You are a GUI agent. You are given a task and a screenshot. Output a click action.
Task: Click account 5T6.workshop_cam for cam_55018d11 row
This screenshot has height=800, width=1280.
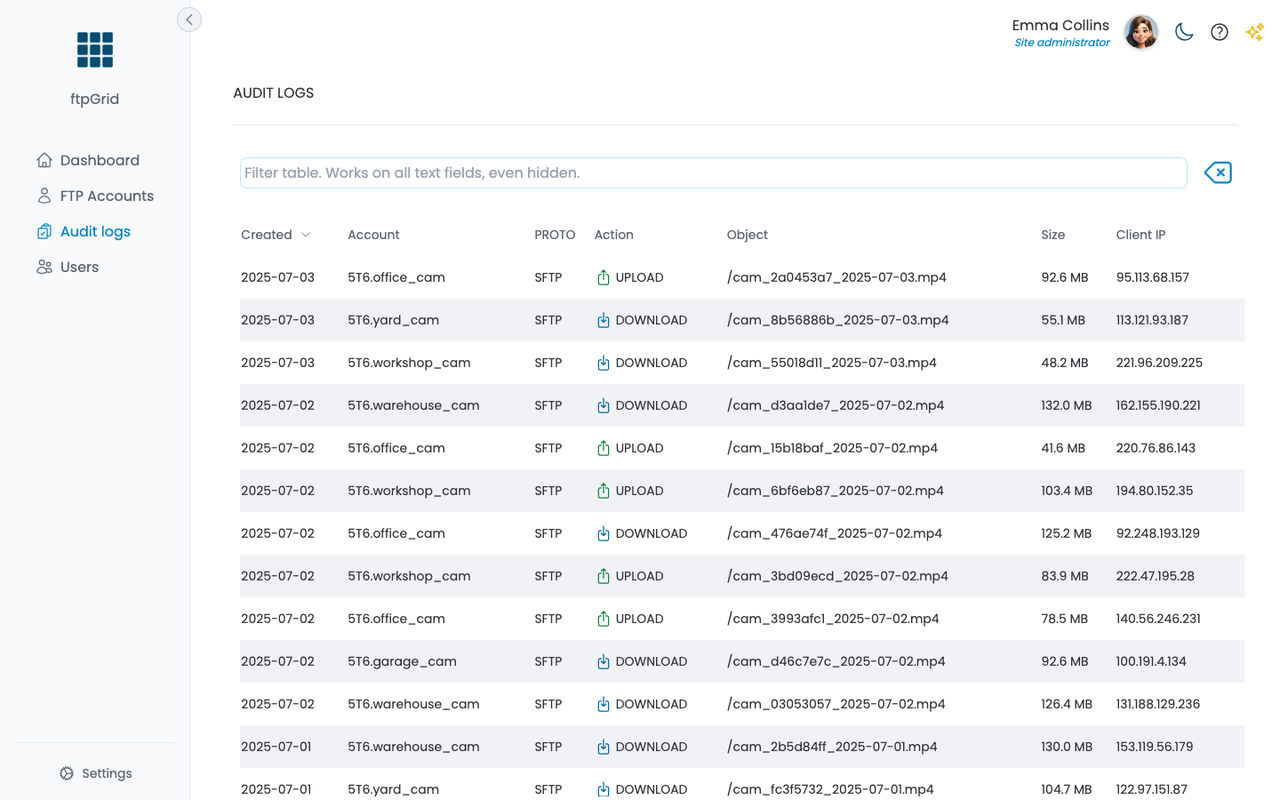pos(409,363)
